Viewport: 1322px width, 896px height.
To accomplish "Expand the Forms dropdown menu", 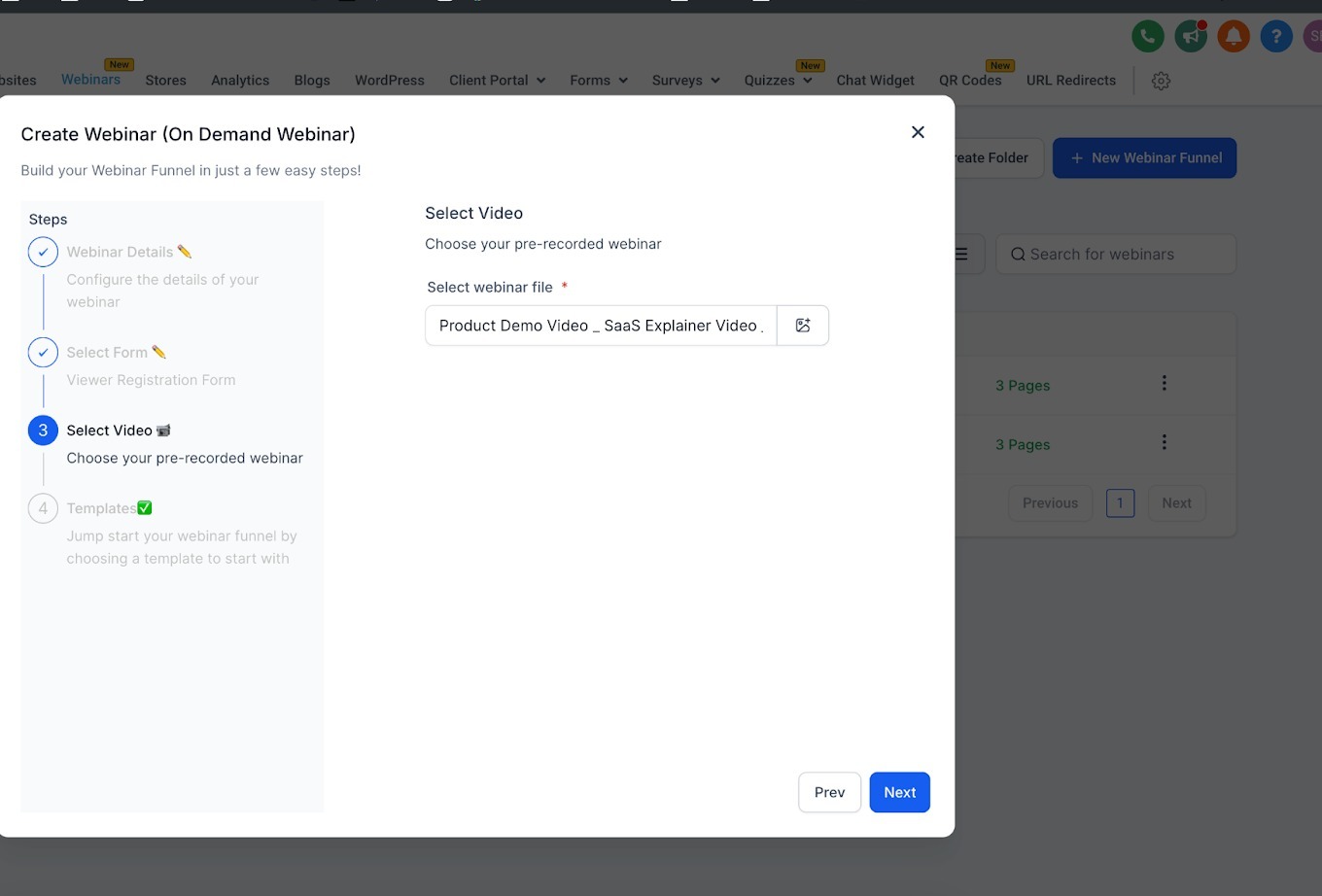I will tap(599, 81).
